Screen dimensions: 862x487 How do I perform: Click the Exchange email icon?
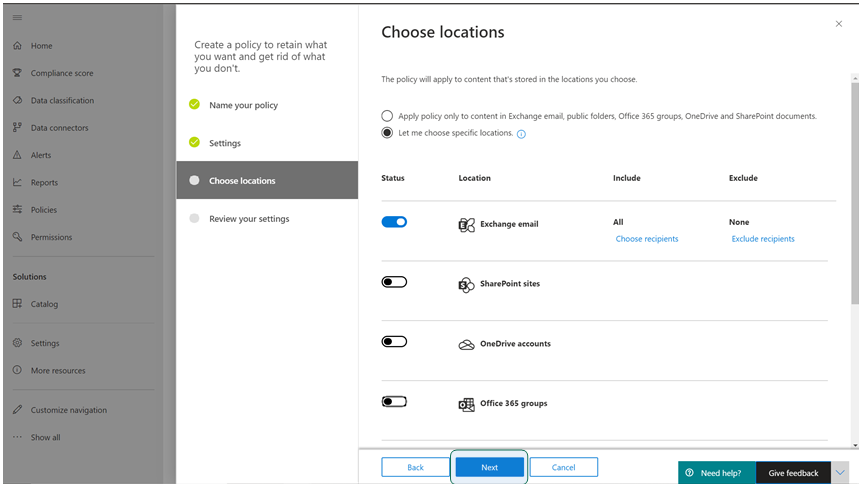point(466,224)
